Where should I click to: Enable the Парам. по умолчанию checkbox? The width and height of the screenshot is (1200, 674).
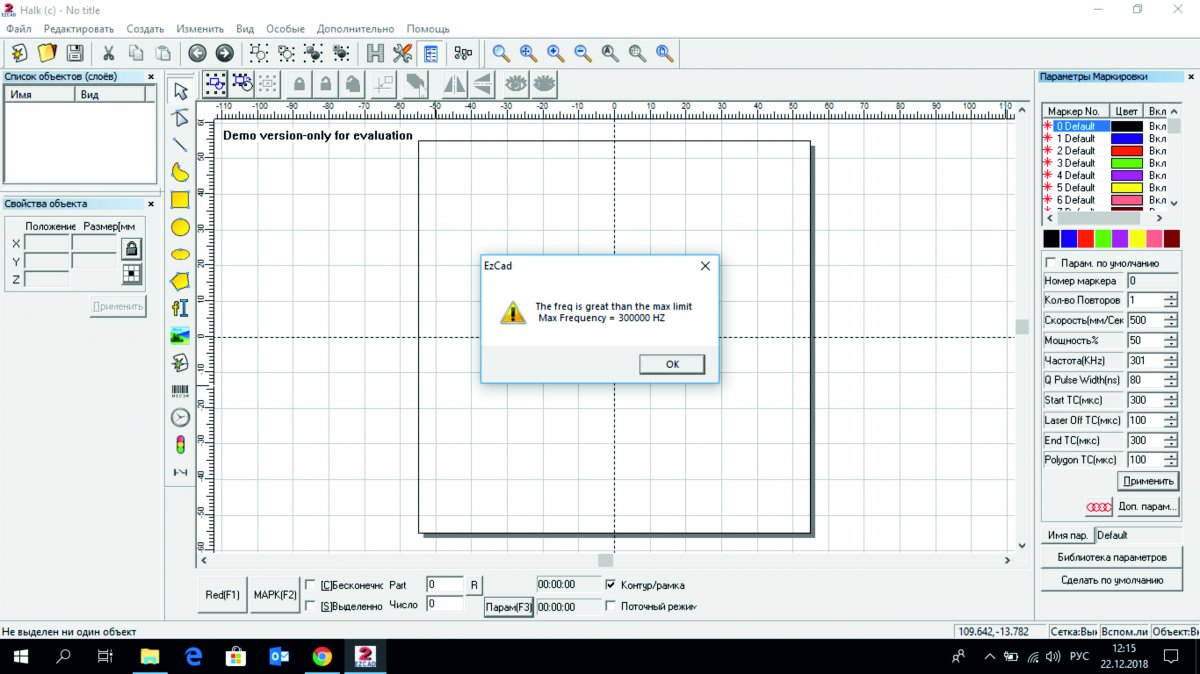[1050, 263]
